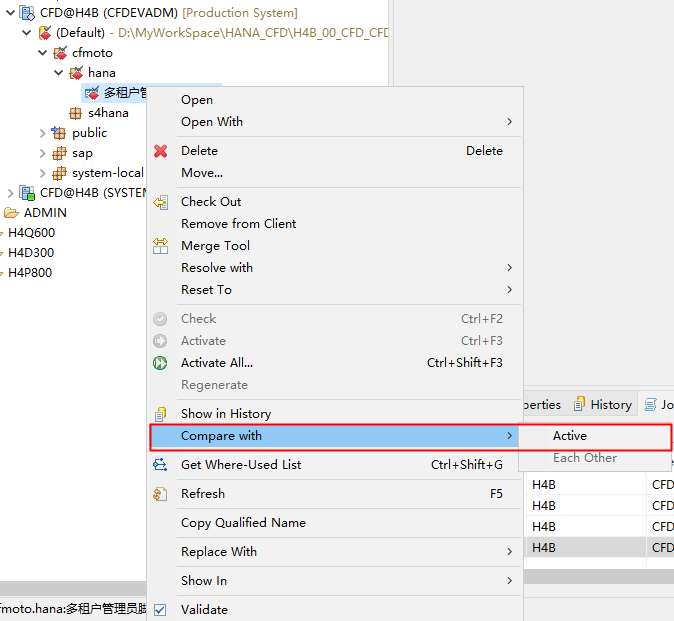Screen dimensions: 674x621
Task: Open the Reset To submenu
Action: pos(335,290)
